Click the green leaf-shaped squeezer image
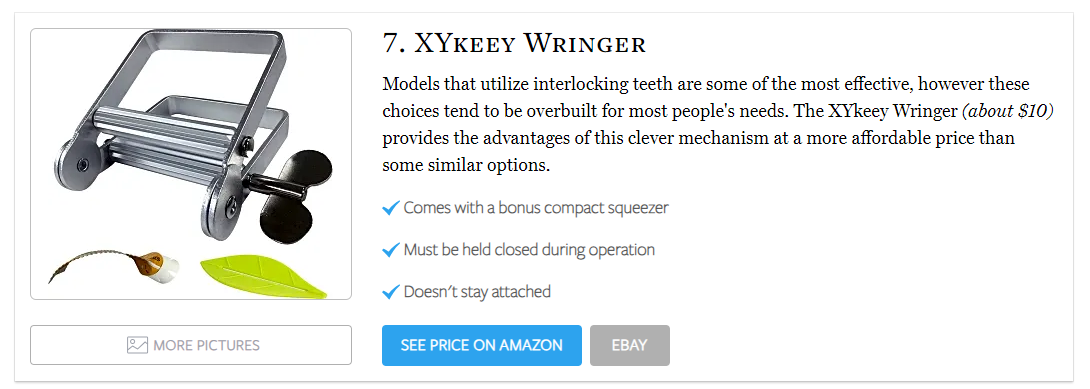 tap(263, 277)
